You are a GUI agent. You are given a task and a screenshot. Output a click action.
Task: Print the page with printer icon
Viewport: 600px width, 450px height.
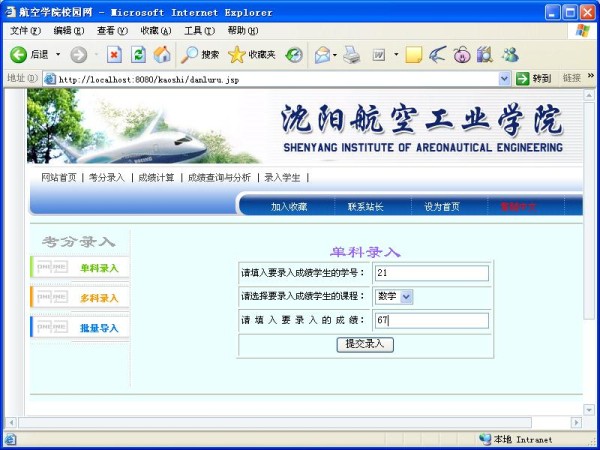click(x=351, y=55)
